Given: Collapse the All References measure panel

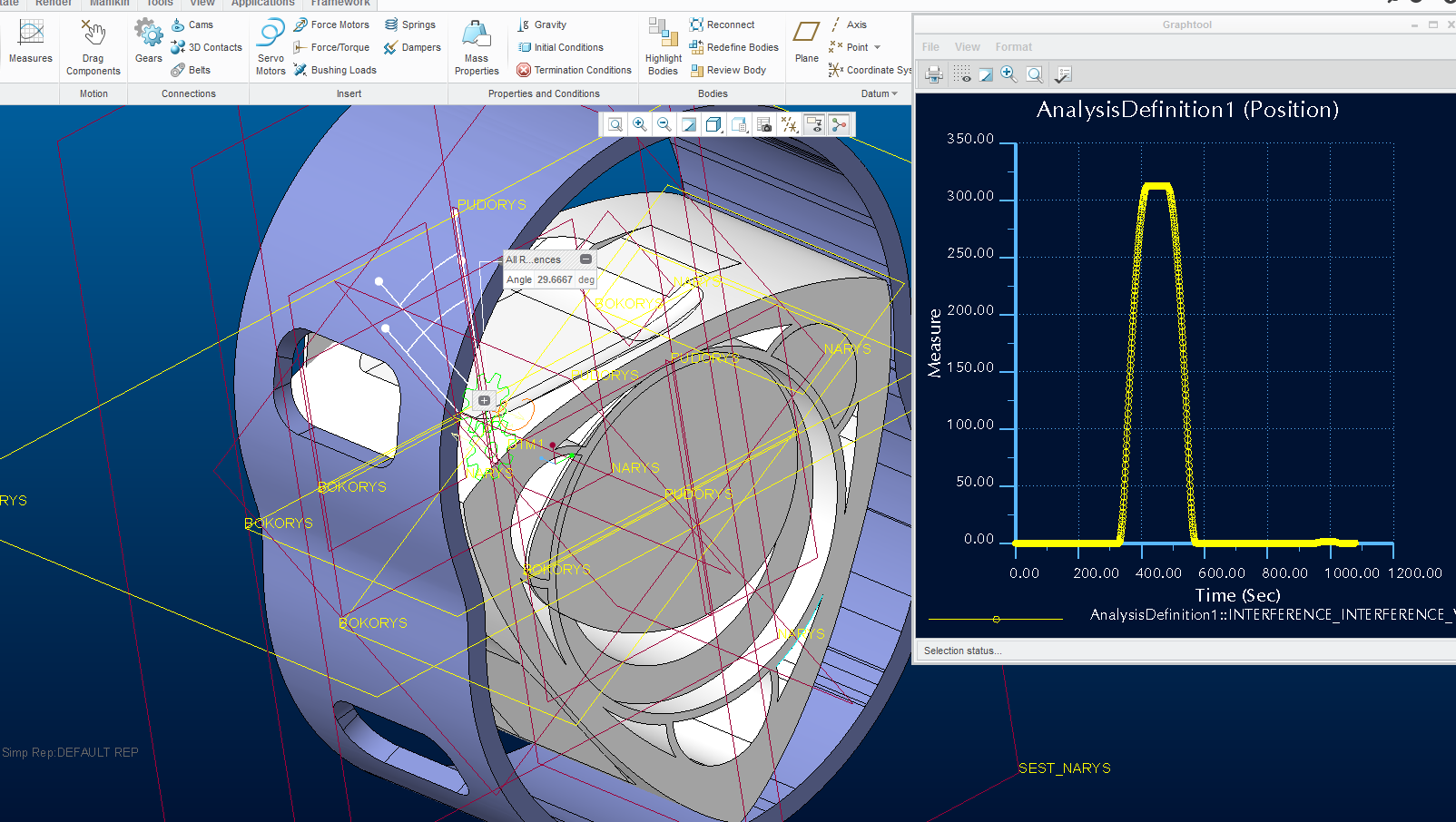Looking at the screenshot, I should point(585,259).
